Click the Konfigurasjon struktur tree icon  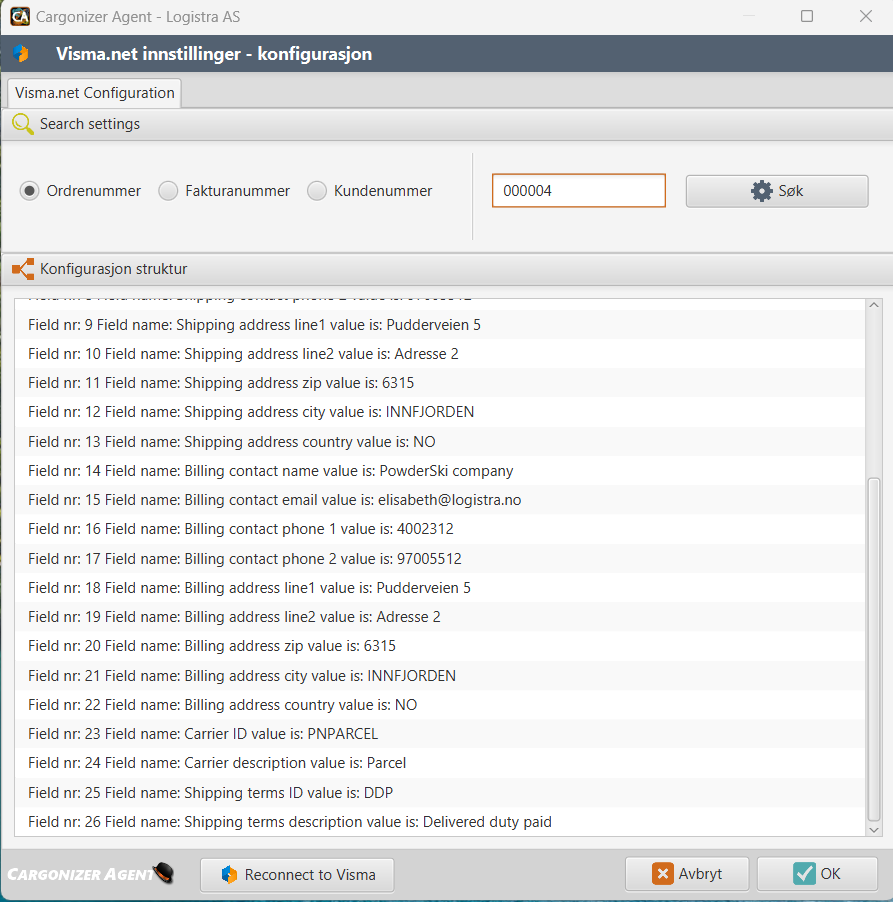pos(22,269)
